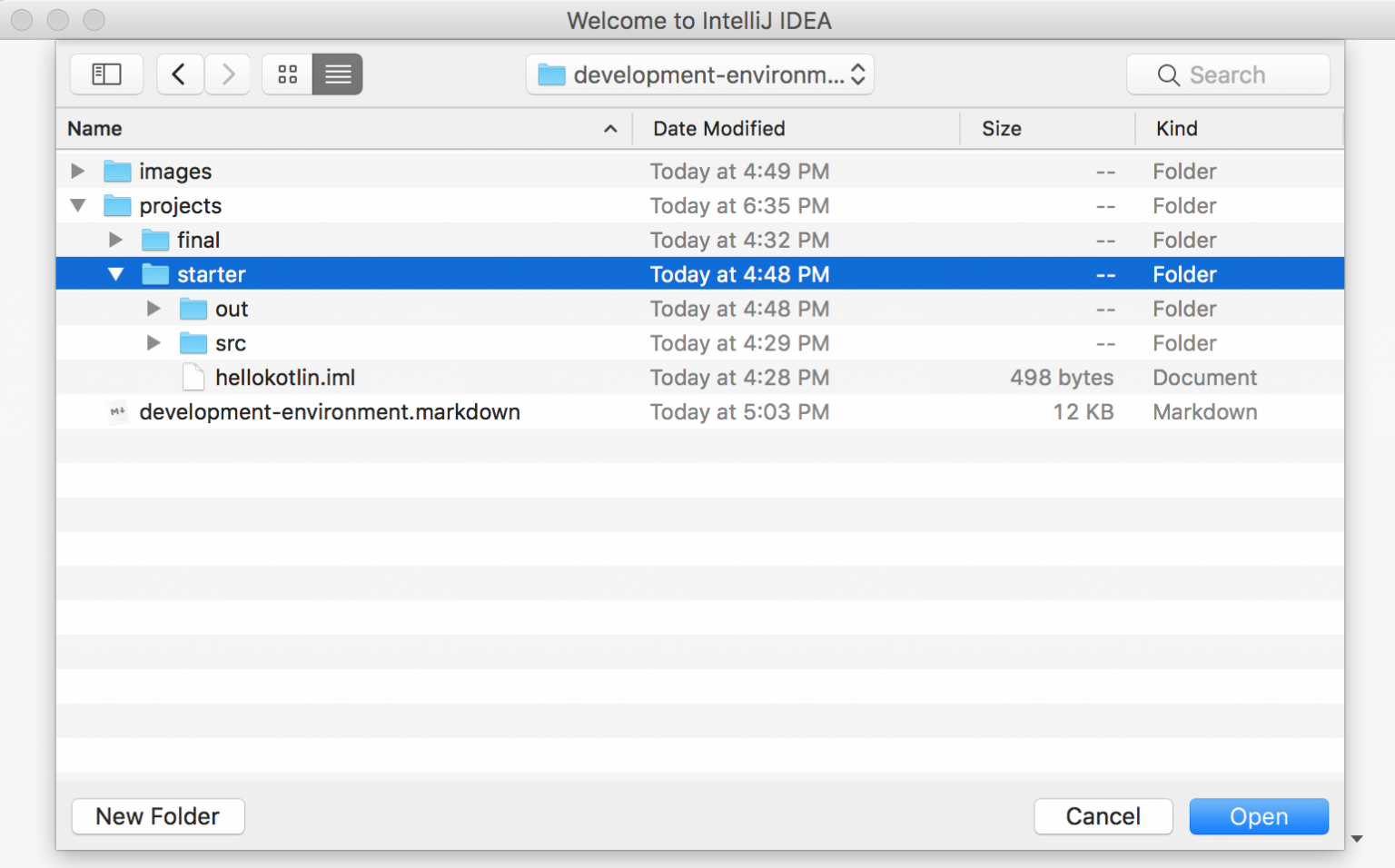Viewport: 1395px width, 868px height.
Task: Click the markdown file icon
Action: [x=117, y=412]
